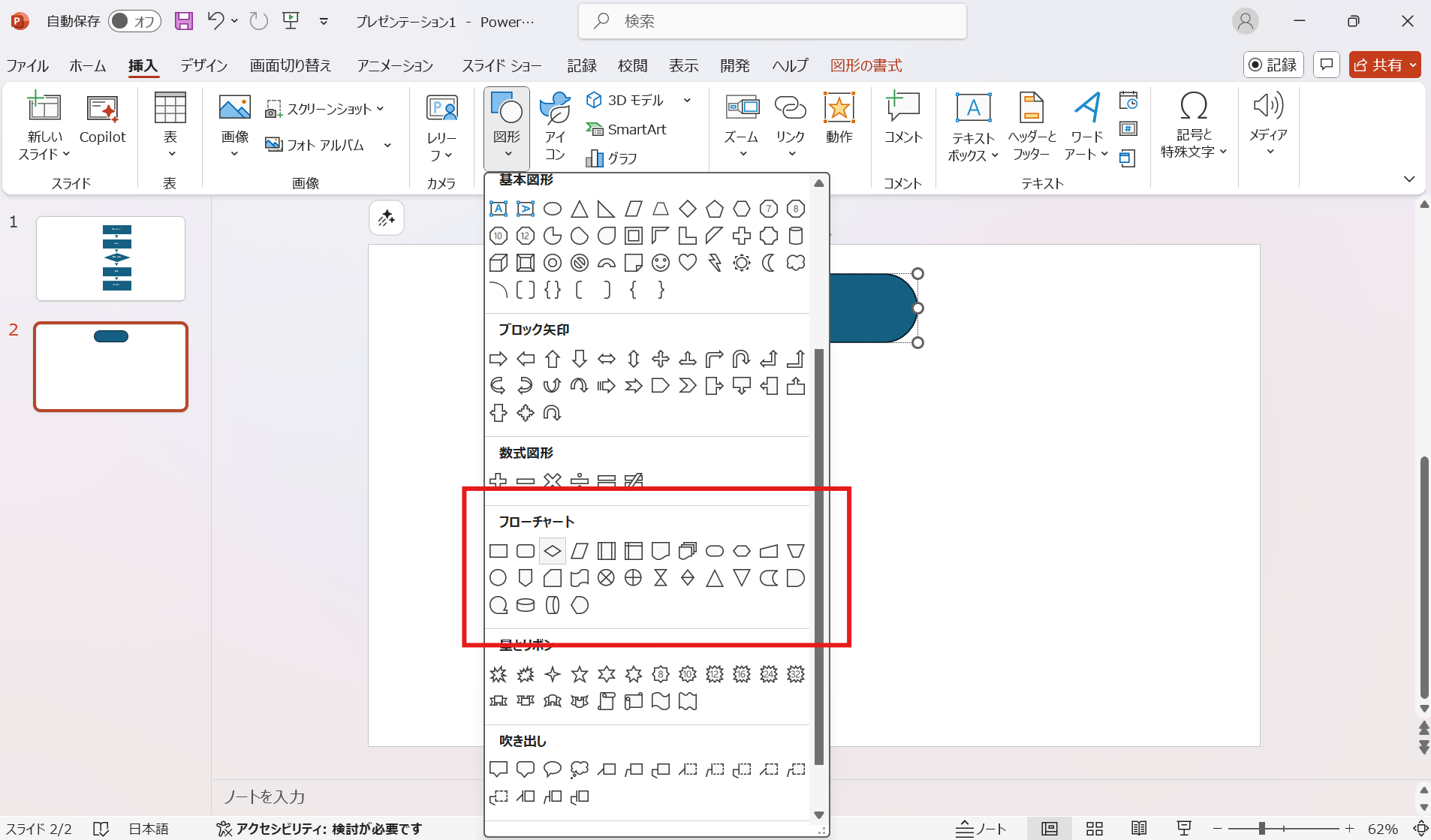Open the SmartArt insertion dialog
Image resolution: width=1431 pixels, height=840 pixels.
(x=628, y=128)
